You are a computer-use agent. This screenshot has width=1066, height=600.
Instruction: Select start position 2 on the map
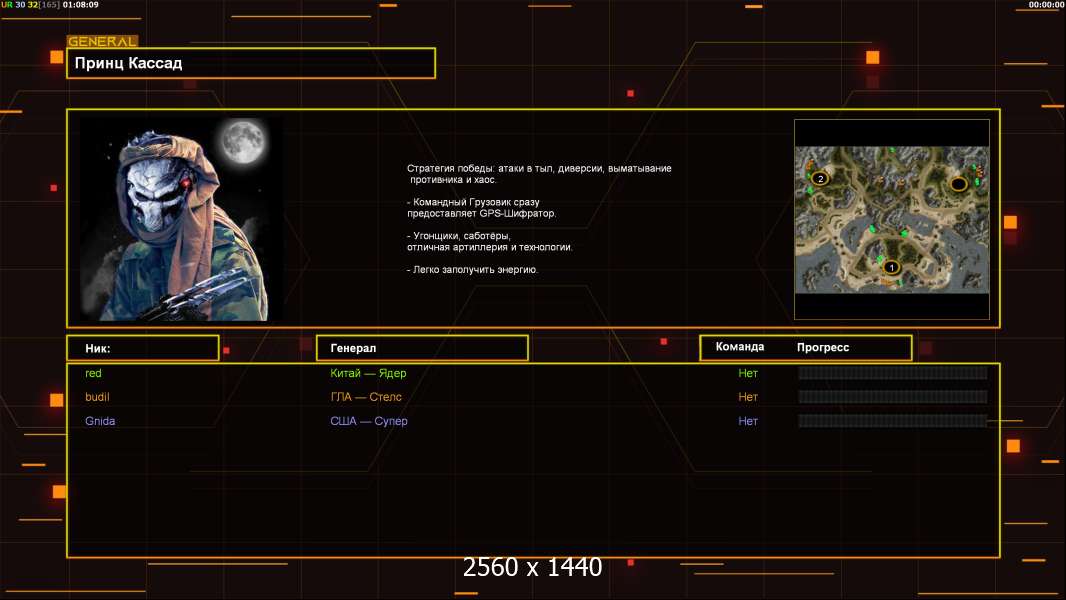pyautogui.click(x=821, y=179)
